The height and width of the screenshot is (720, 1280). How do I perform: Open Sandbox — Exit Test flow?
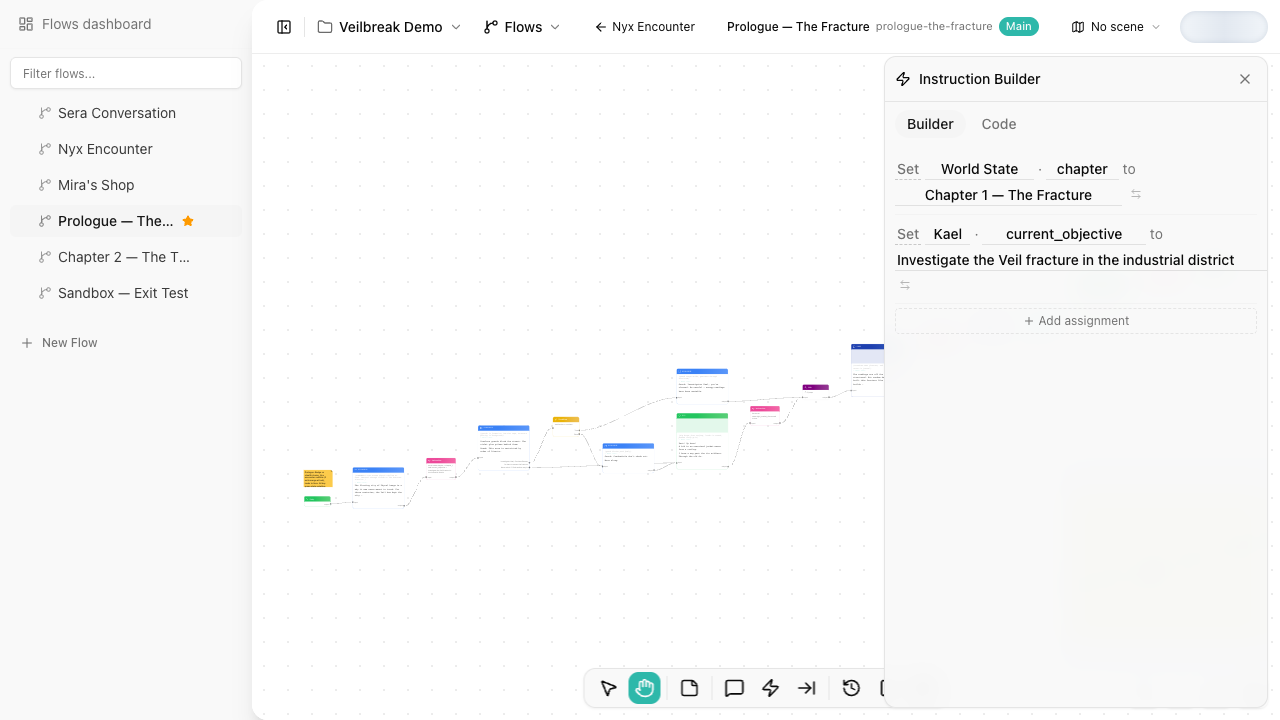point(126,293)
